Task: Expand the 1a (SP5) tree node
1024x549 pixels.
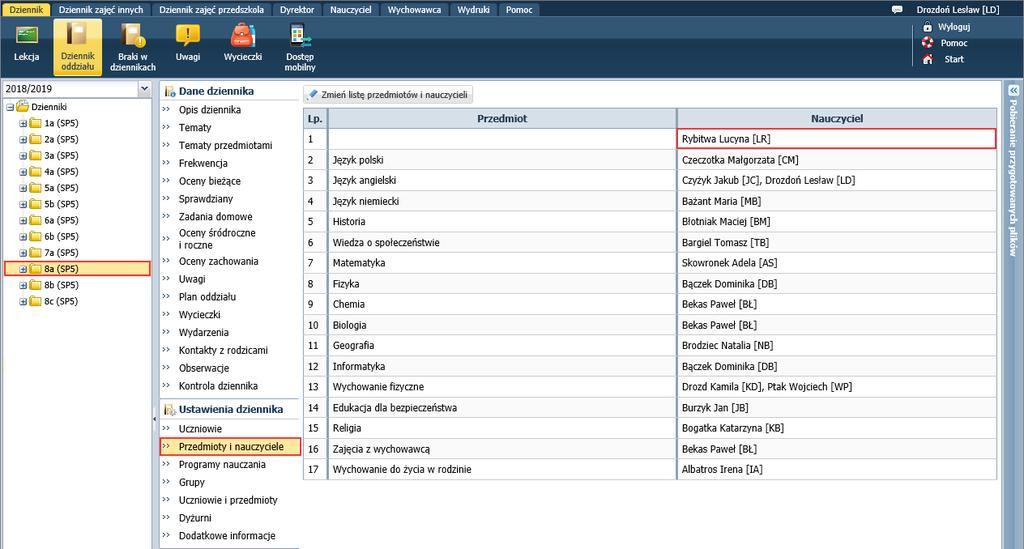Action: point(23,123)
